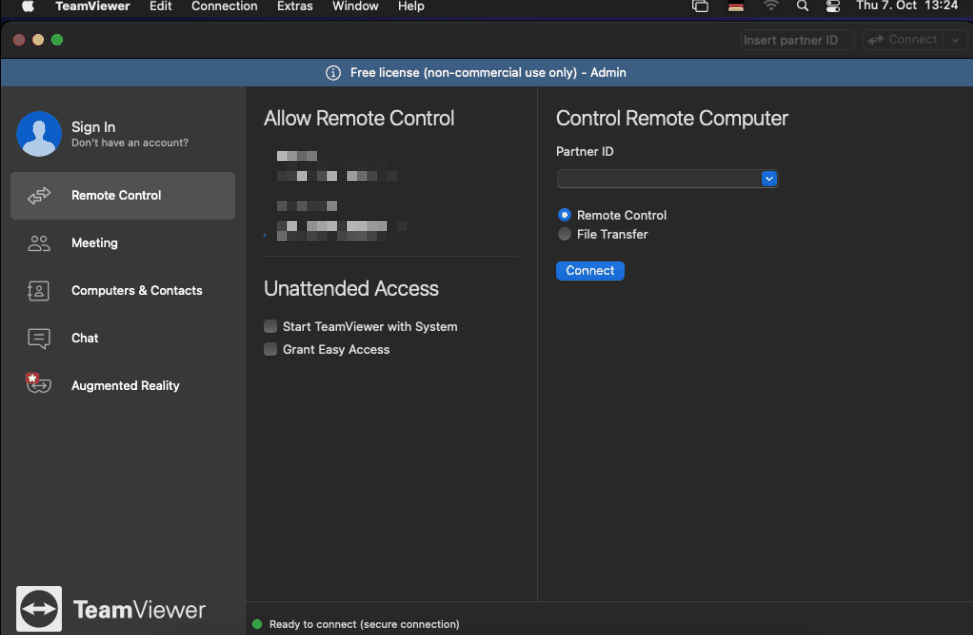Image resolution: width=973 pixels, height=635 pixels.
Task: Click Ready to connect status text
Action: point(364,624)
